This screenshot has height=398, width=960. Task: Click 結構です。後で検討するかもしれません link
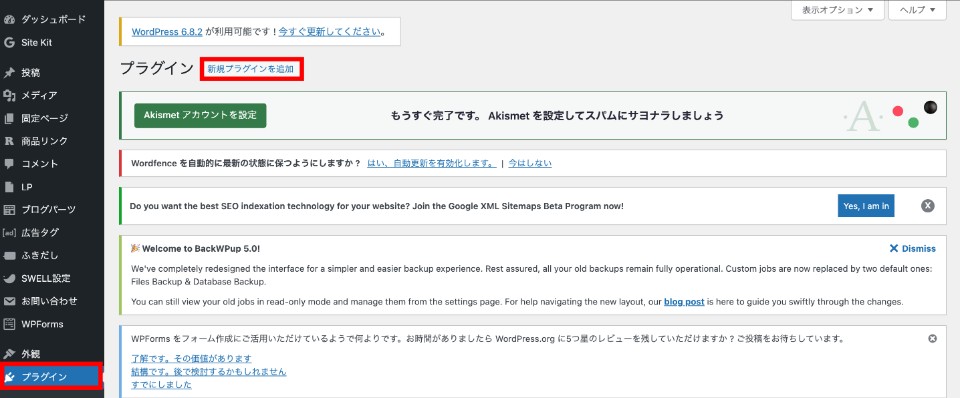(x=209, y=371)
